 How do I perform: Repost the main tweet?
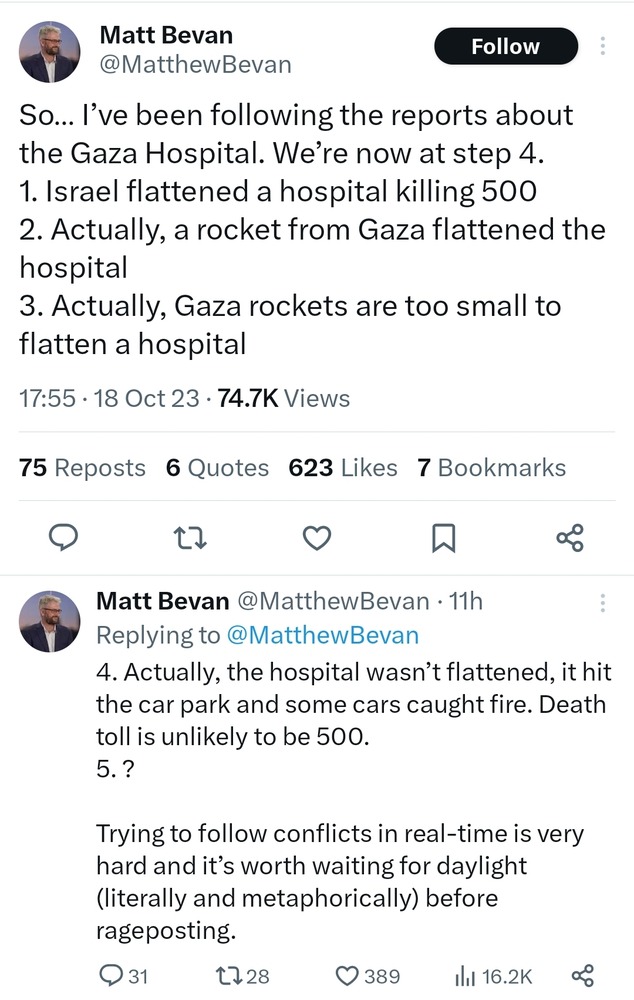[x=189, y=539]
